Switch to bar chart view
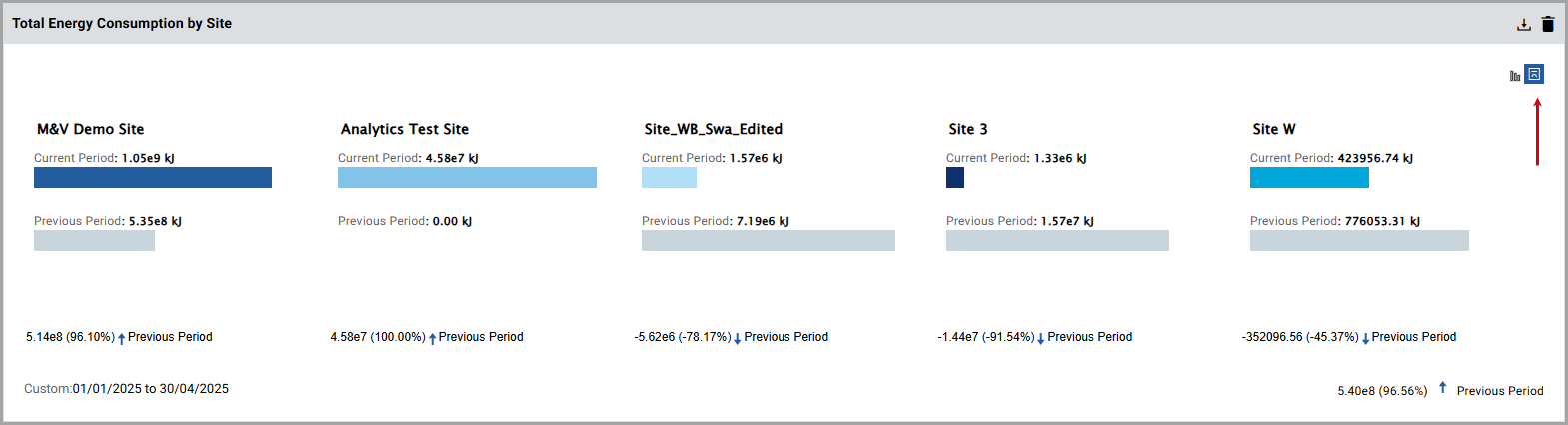 pyautogui.click(x=1515, y=75)
